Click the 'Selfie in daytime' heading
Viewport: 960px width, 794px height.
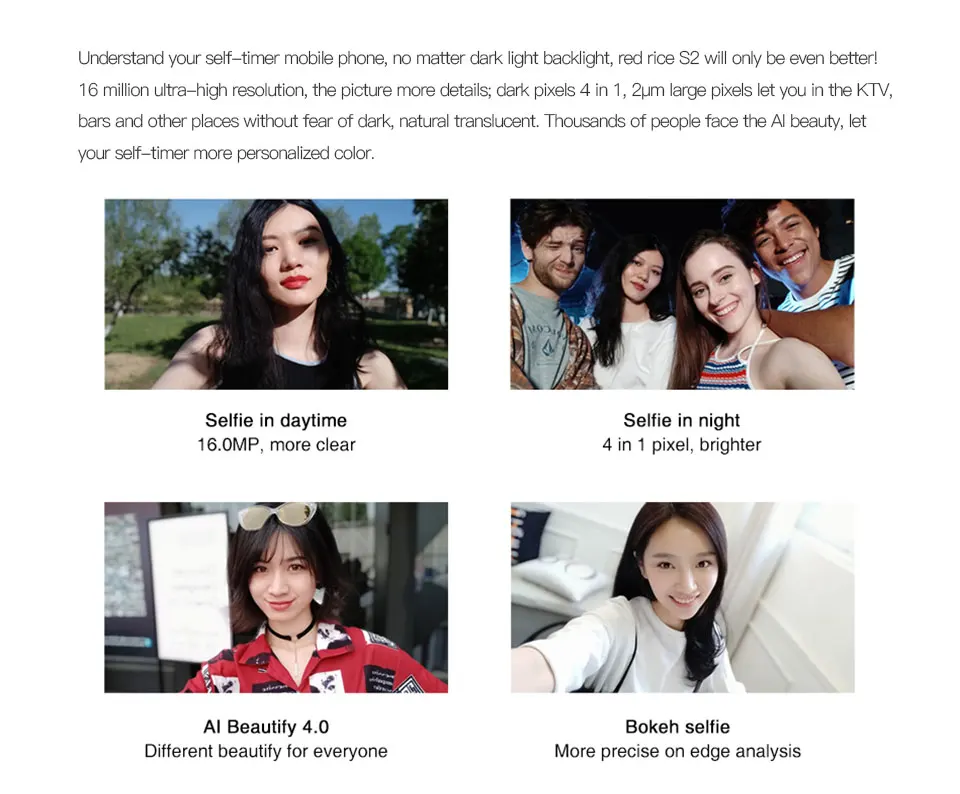[x=276, y=420]
